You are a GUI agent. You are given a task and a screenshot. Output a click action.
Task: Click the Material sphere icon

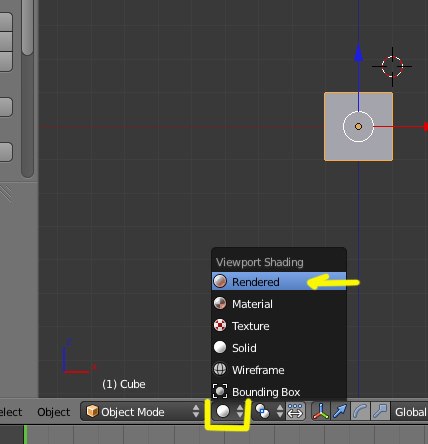point(220,303)
